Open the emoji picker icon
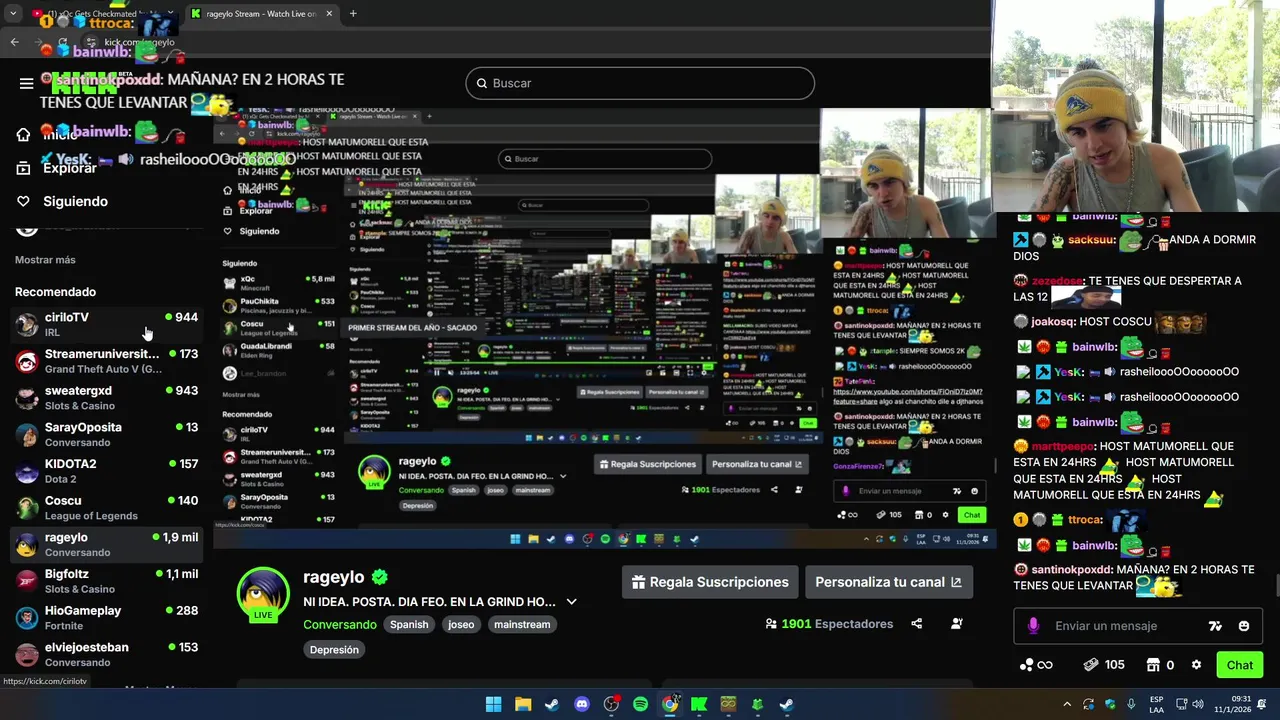The height and width of the screenshot is (720, 1280). coord(1244,626)
